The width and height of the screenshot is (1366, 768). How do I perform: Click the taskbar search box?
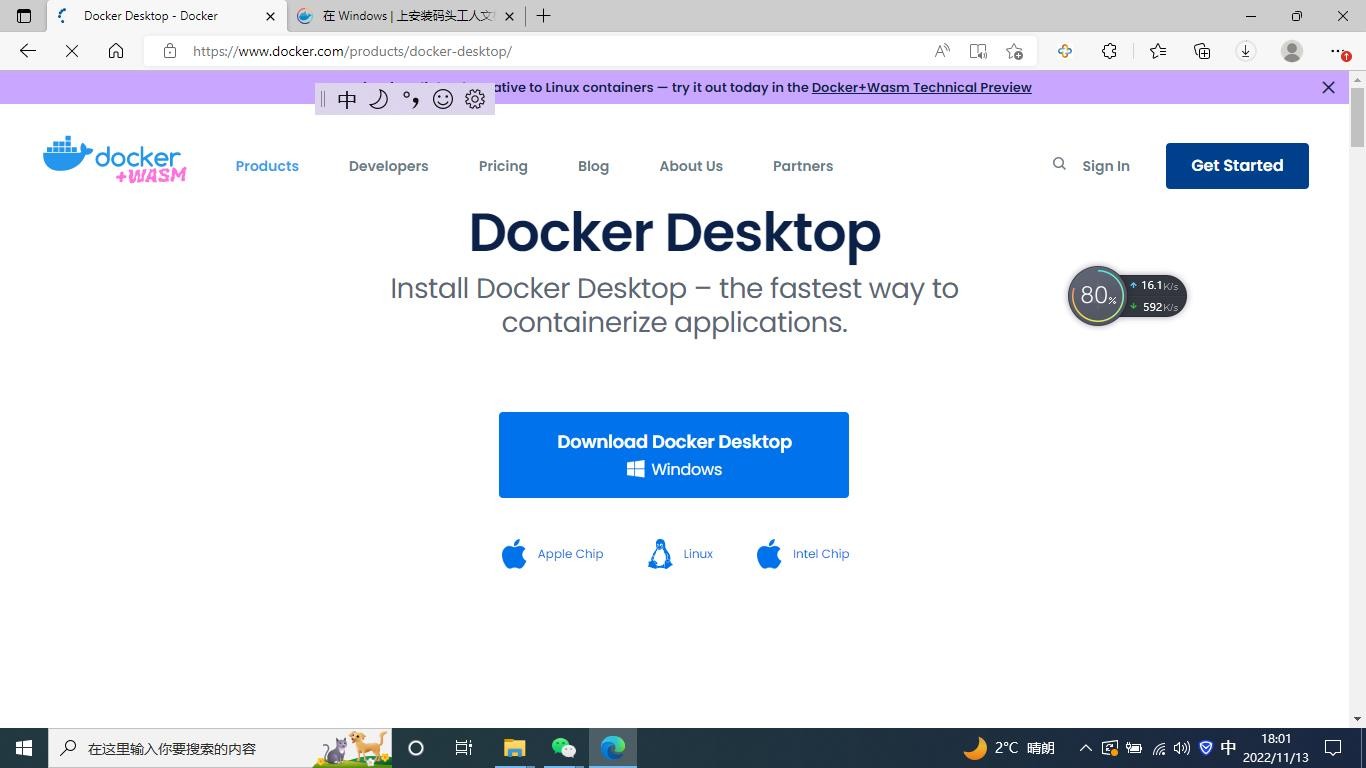click(x=220, y=748)
